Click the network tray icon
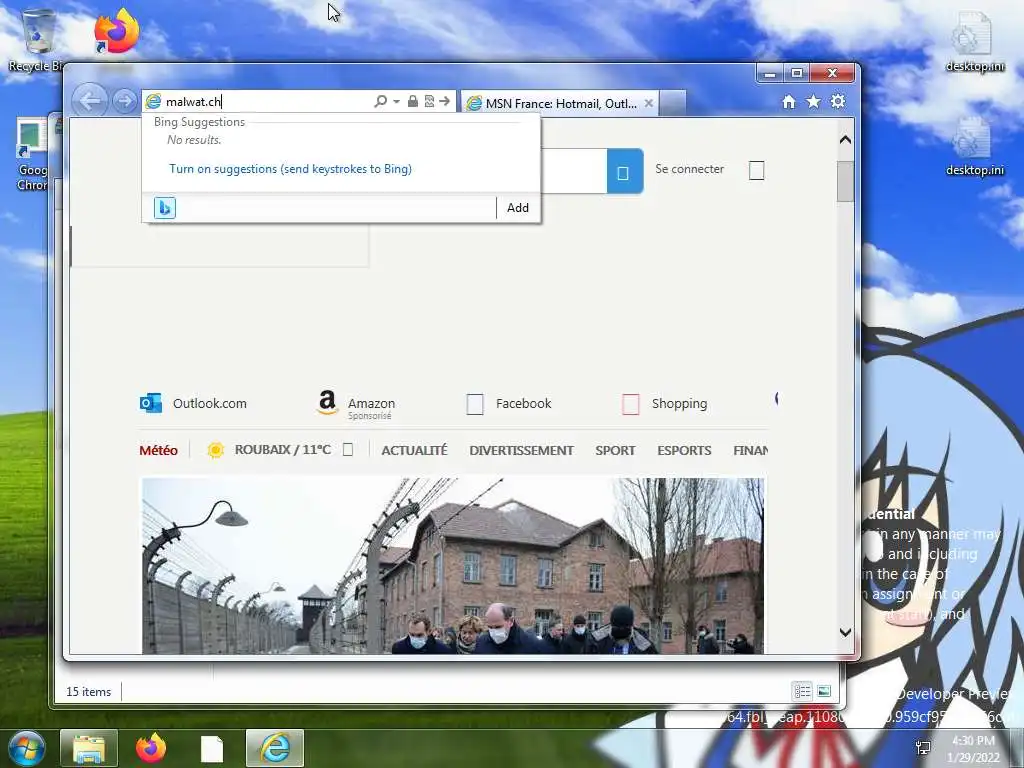The width and height of the screenshot is (1024, 768). [x=923, y=748]
